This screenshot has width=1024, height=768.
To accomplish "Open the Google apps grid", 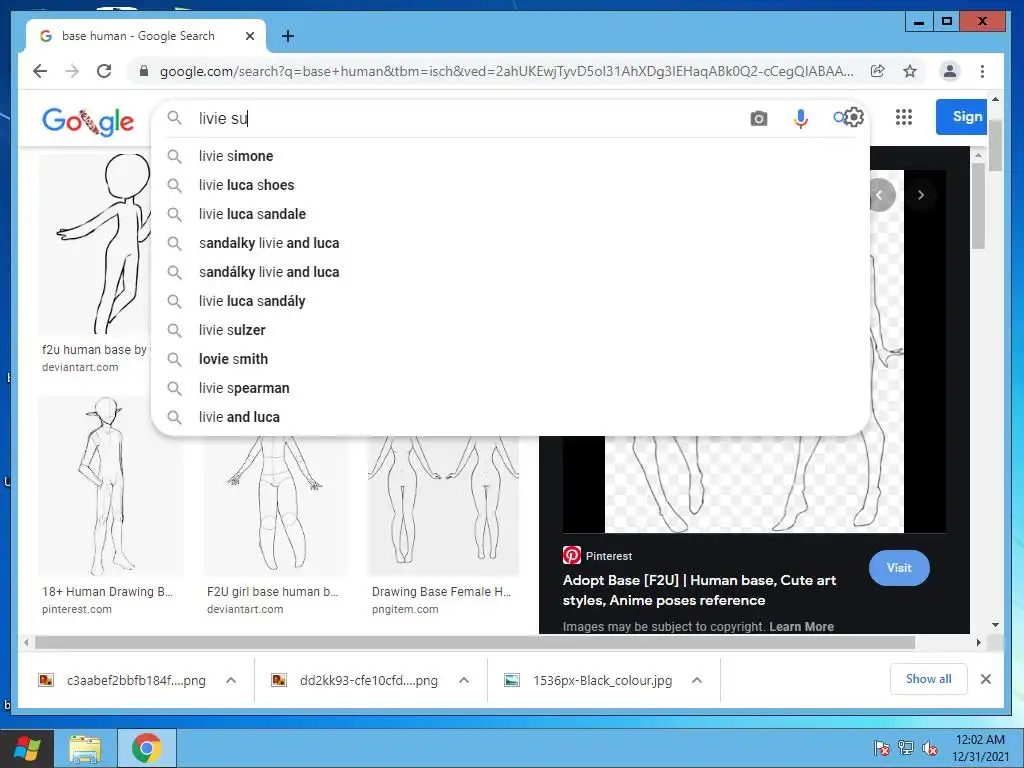I will click(x=904, y=118).
